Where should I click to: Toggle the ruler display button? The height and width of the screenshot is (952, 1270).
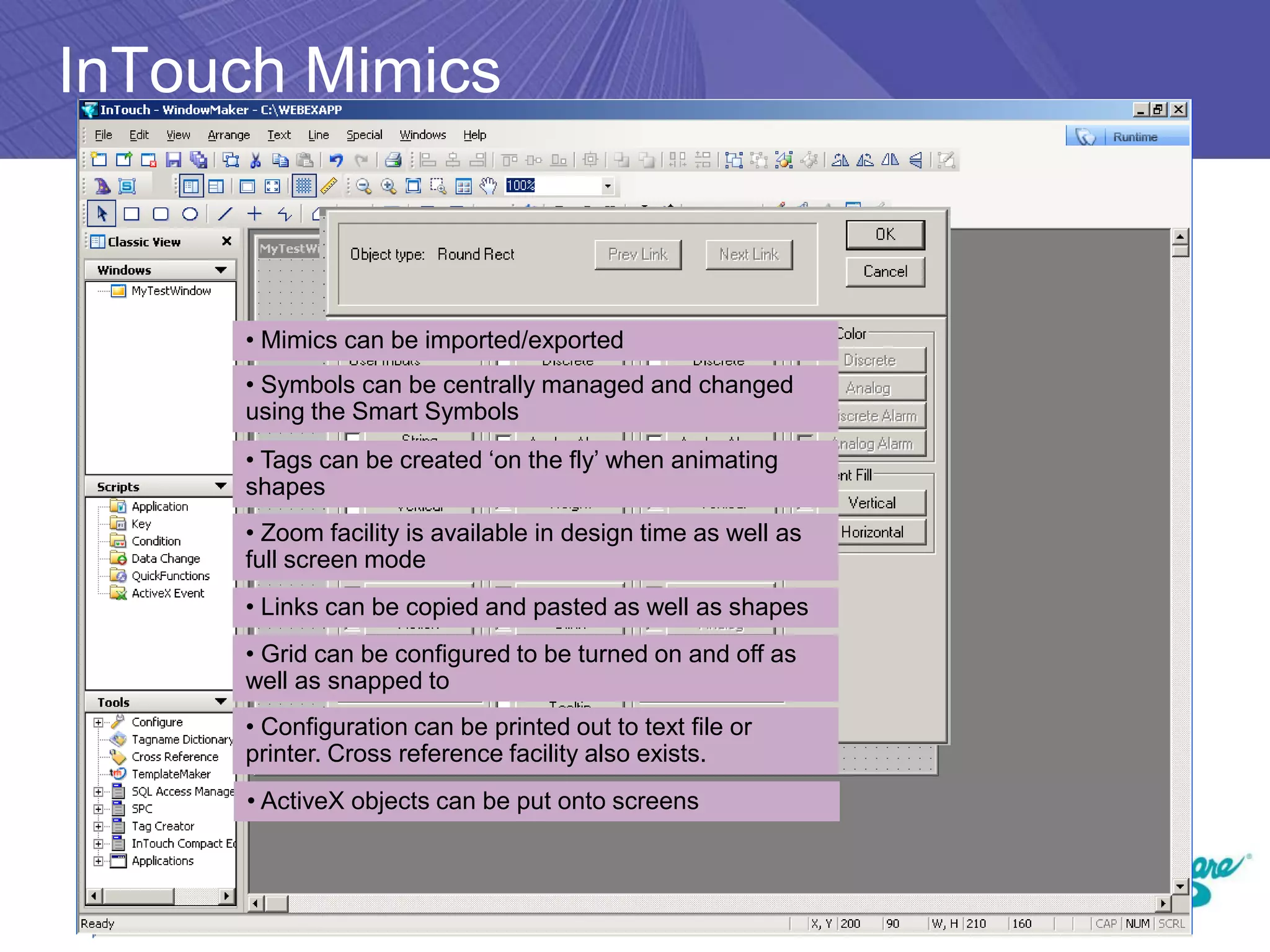point(329,186)
